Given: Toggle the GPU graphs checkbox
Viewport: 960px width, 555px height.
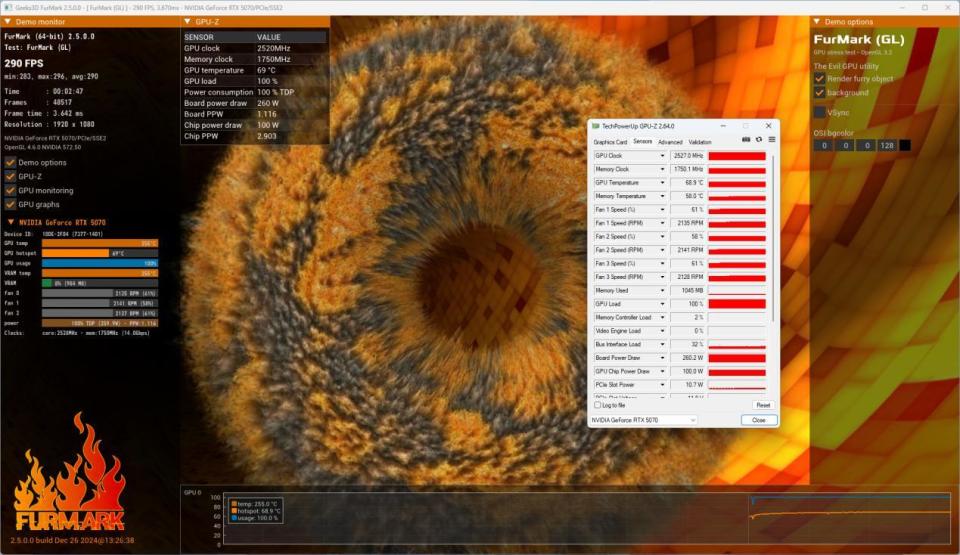Looking at the screenshot, I should [x=10, y=205].
